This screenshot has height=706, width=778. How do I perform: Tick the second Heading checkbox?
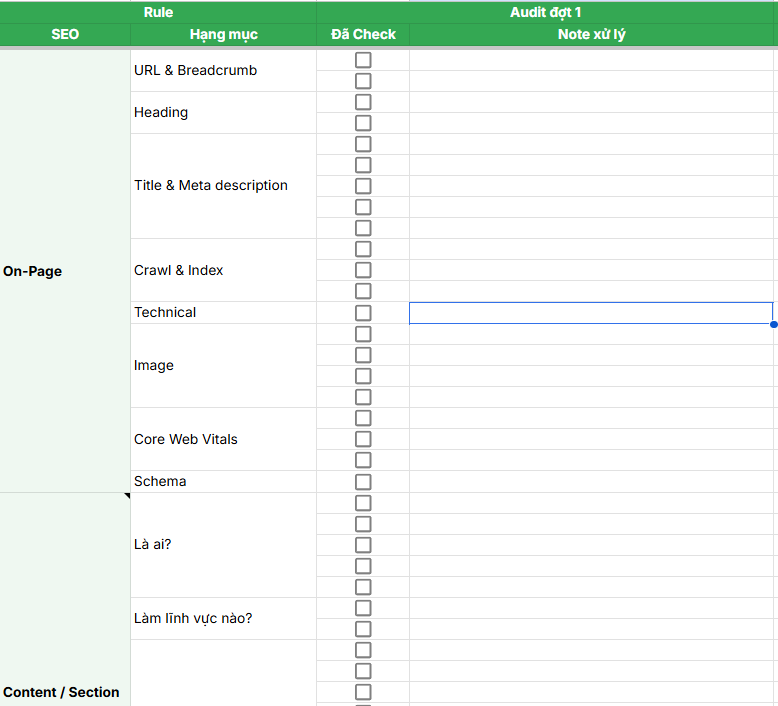pyautogui.click(x=363, y=123)
